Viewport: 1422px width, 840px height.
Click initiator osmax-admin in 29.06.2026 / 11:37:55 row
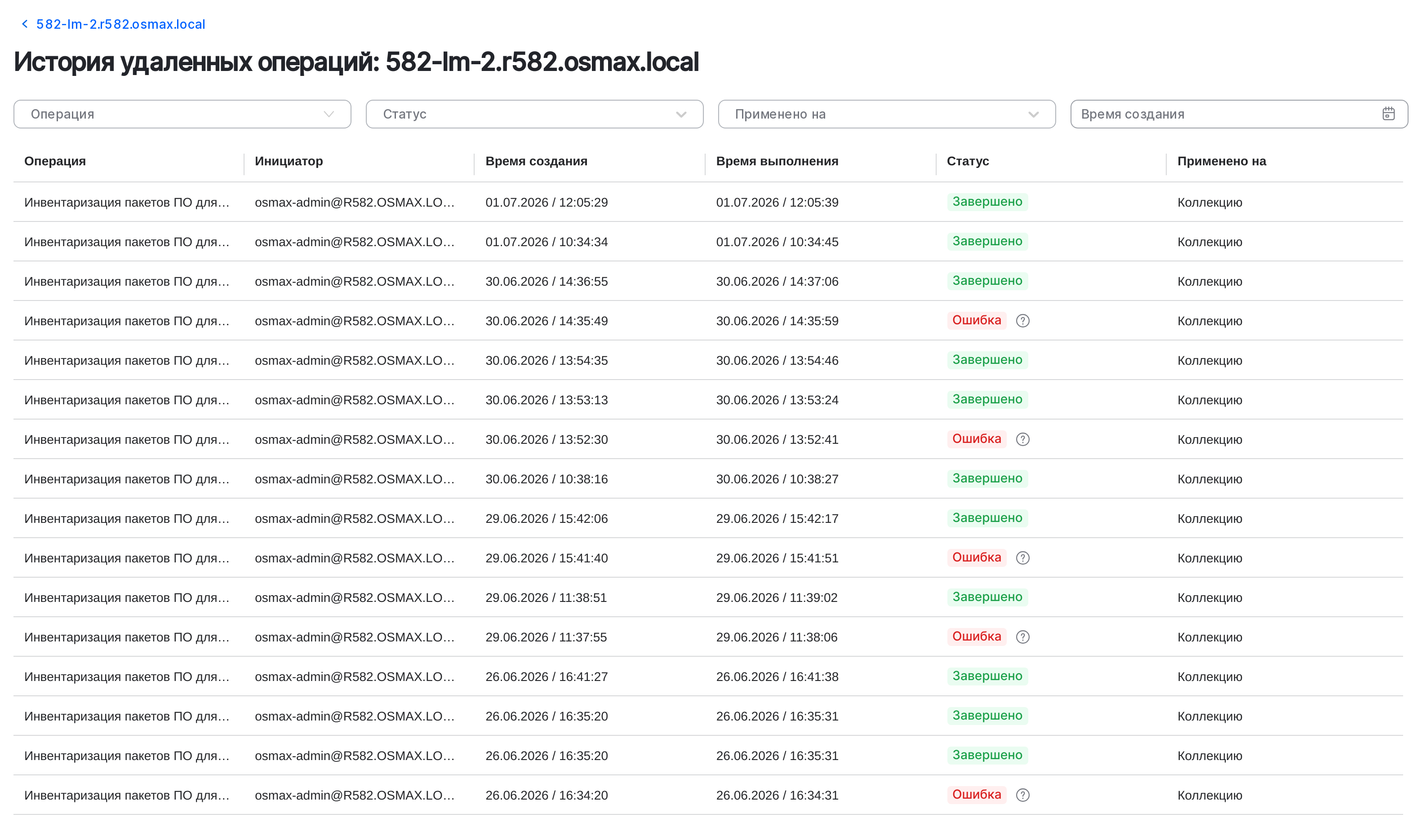[x=355, y=637]
